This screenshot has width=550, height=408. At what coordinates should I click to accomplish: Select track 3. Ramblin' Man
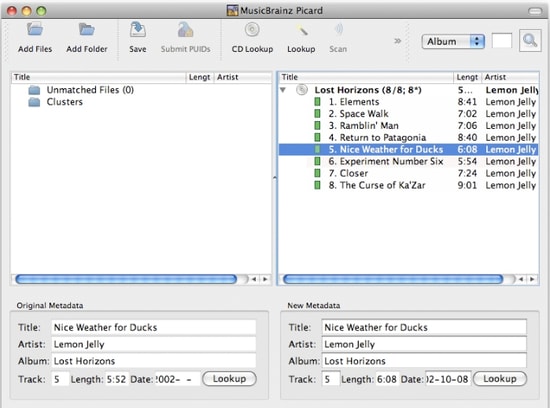pyautogui.click(x=363, y=126)
